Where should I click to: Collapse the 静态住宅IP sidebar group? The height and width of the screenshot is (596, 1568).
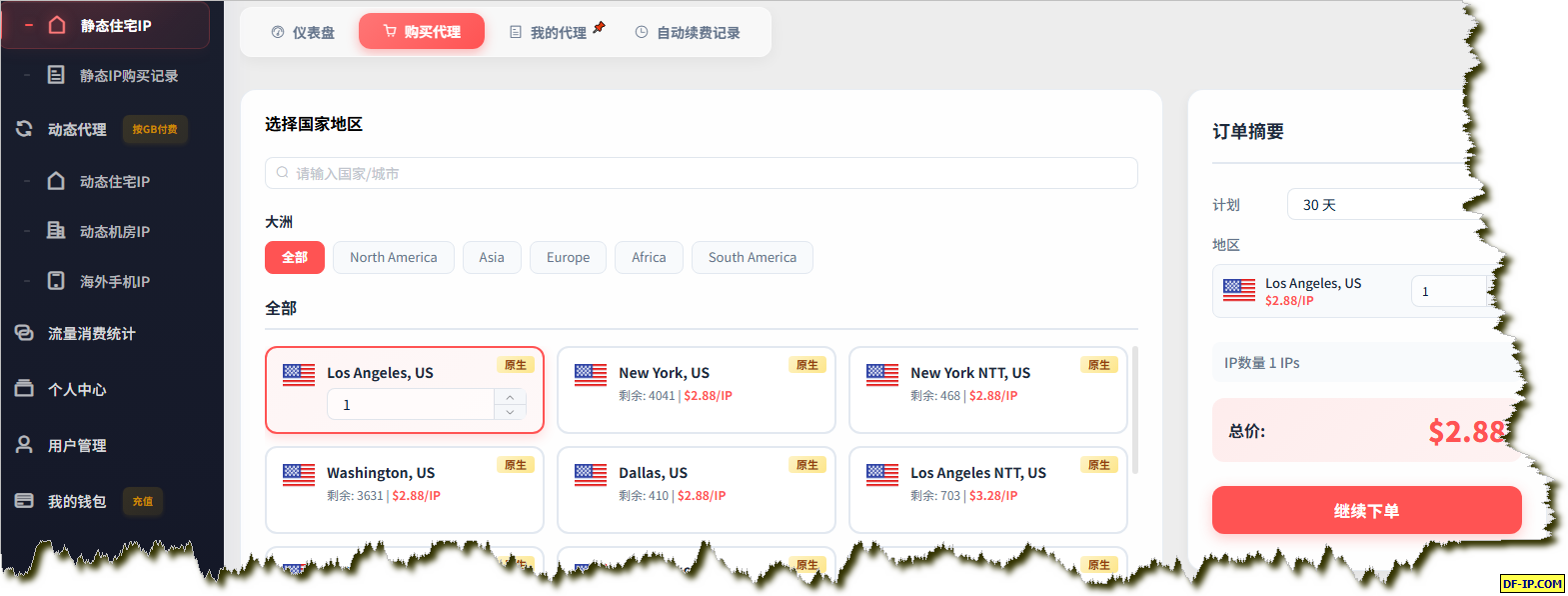(x=28, y=25)
